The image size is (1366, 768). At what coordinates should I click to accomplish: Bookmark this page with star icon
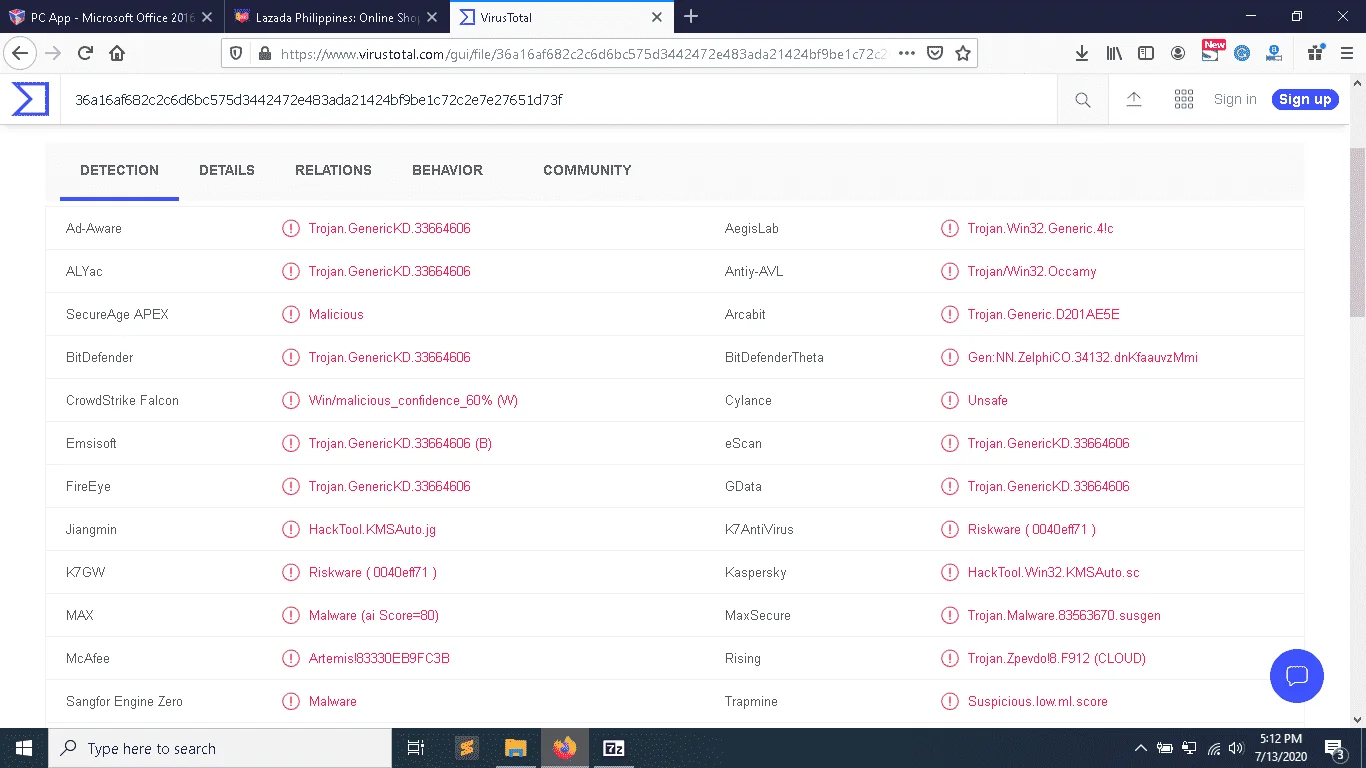(962, 53)
